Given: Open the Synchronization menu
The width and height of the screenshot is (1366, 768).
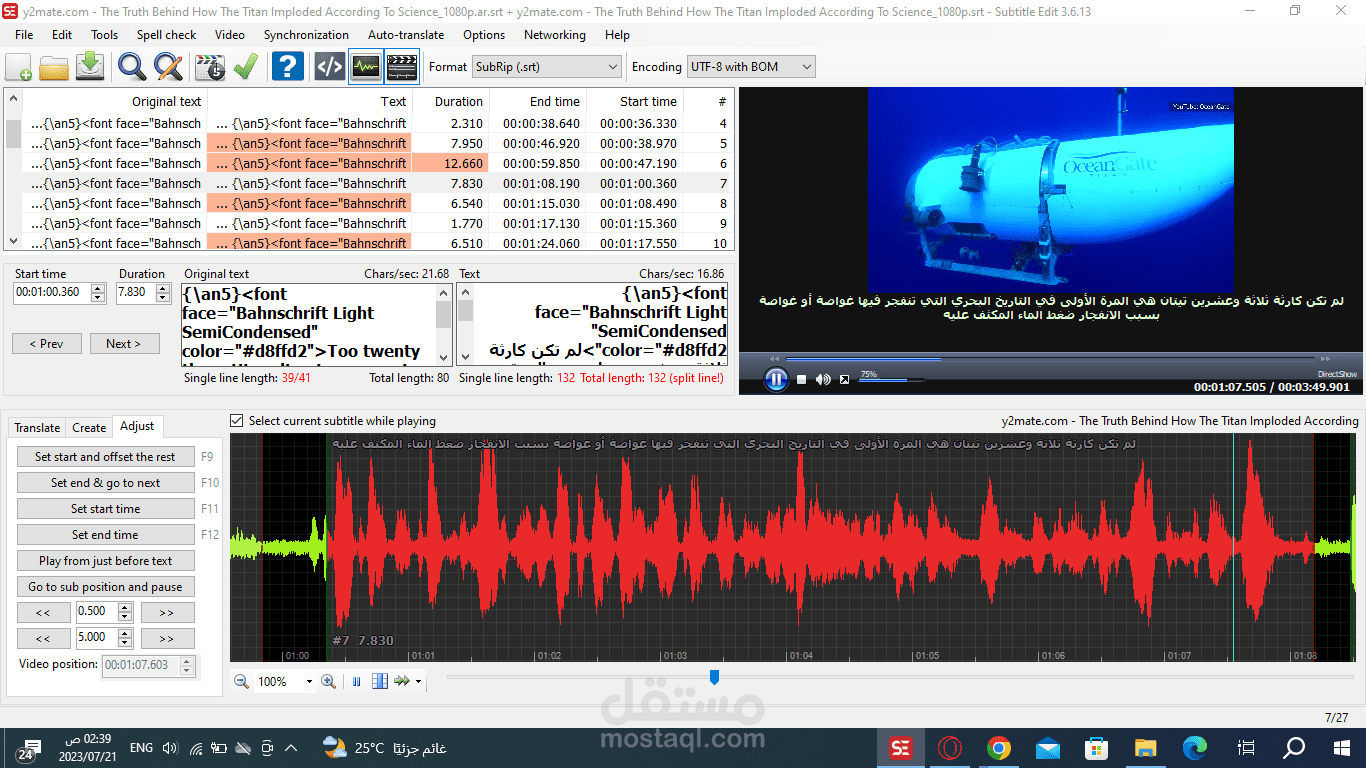Looking at the screenshot, I should 306,34.
